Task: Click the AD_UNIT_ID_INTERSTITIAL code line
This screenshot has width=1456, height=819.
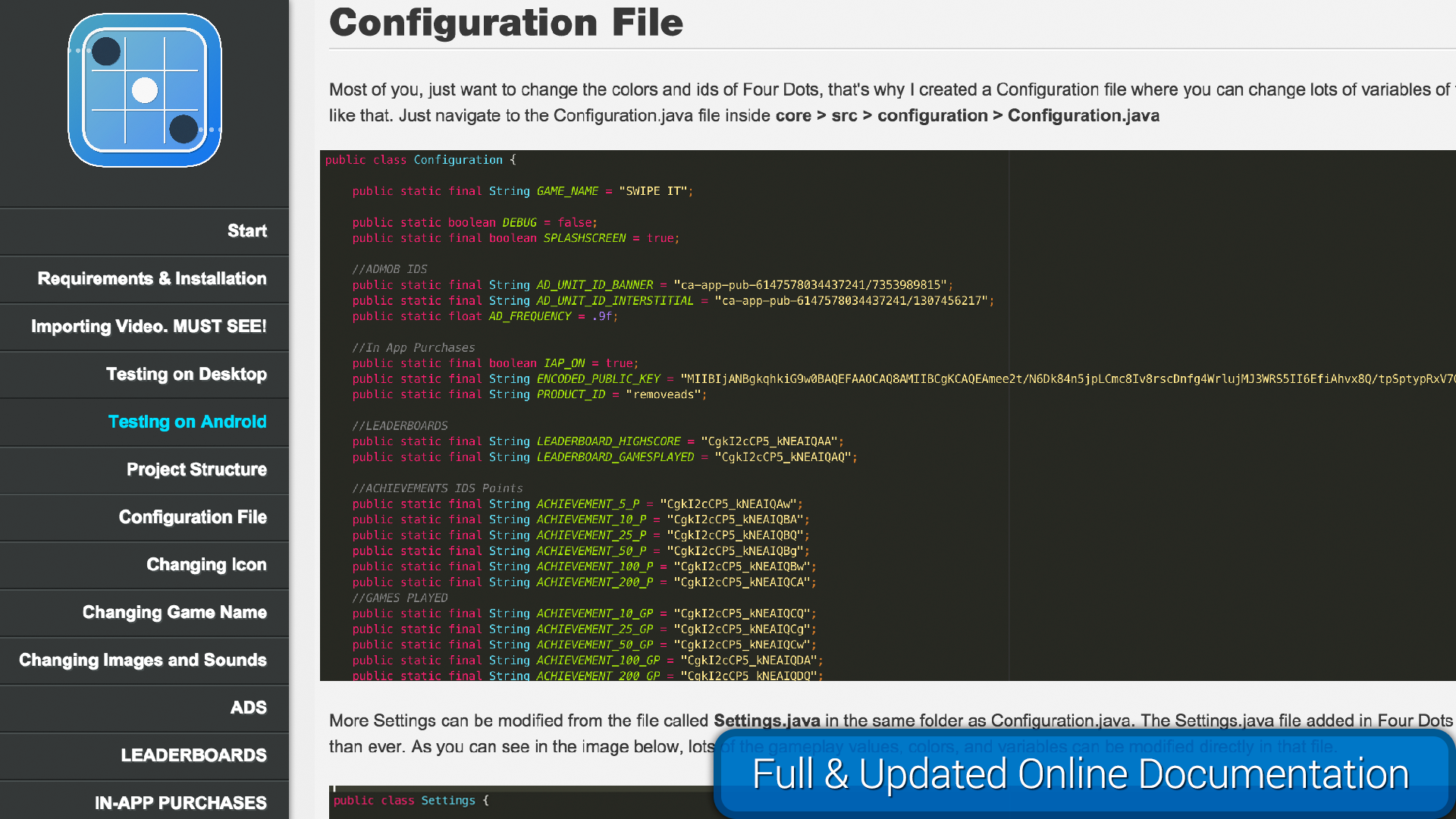Action: pyautogui.click(x=673, y=301)
